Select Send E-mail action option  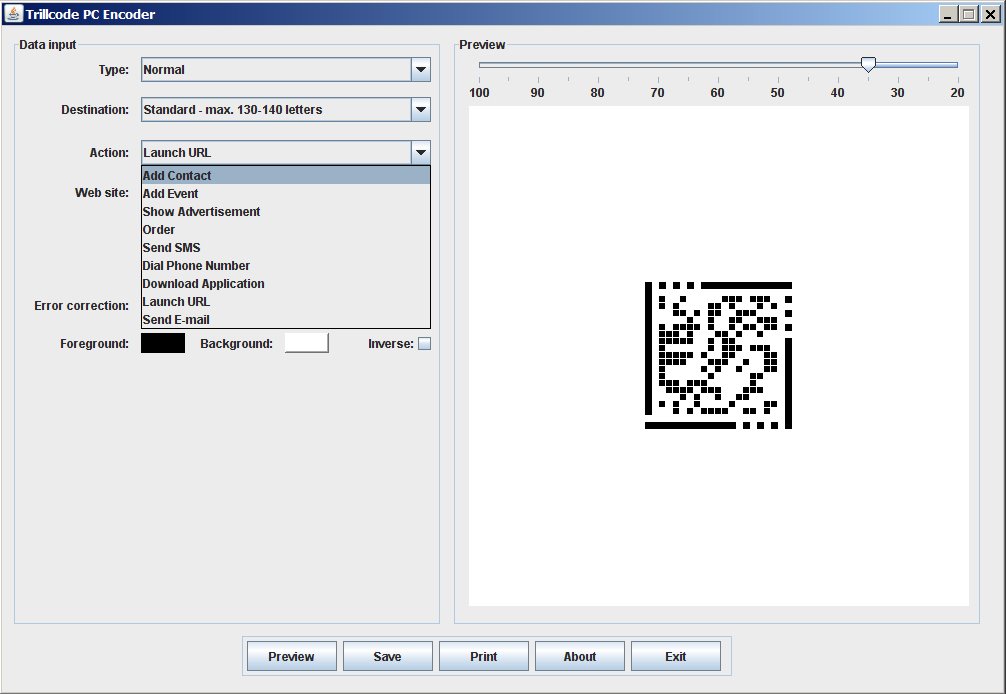click(286, 319)
